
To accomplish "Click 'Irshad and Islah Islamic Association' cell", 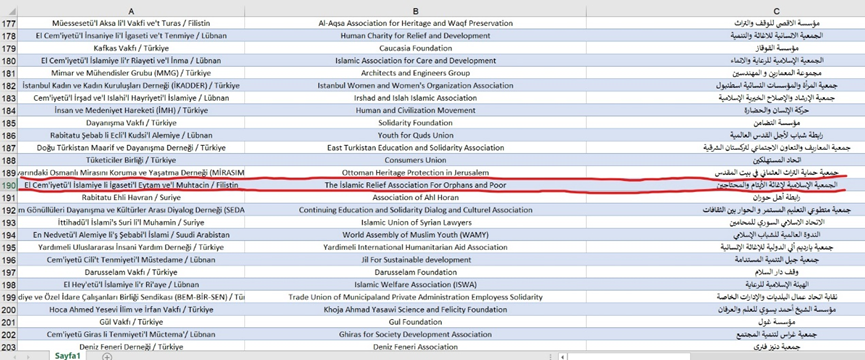I will 415,98.
